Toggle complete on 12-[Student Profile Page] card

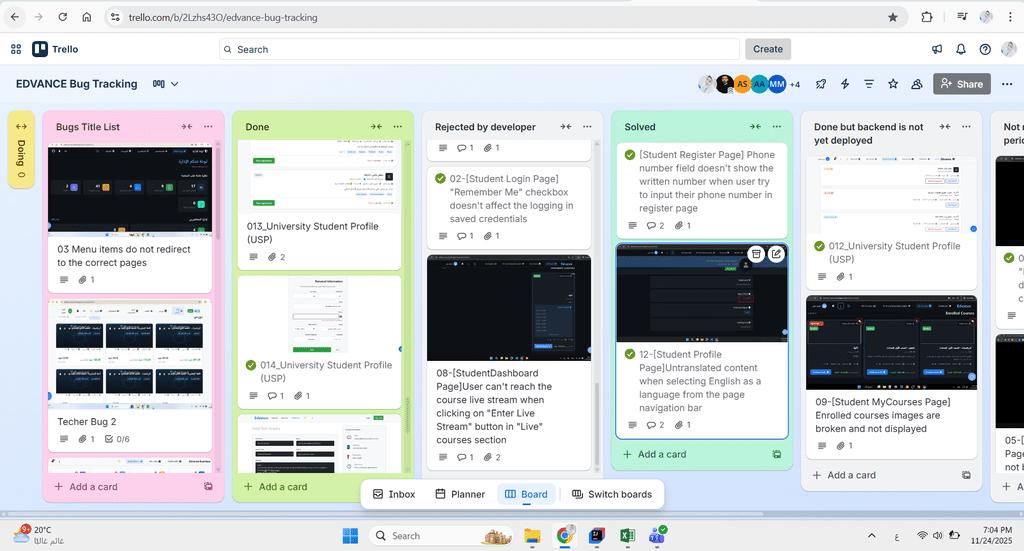630,354
